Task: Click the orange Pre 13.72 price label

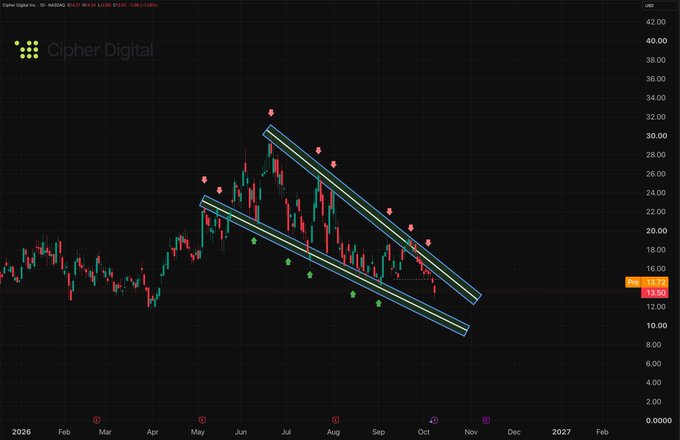Action: coord(646,282)
